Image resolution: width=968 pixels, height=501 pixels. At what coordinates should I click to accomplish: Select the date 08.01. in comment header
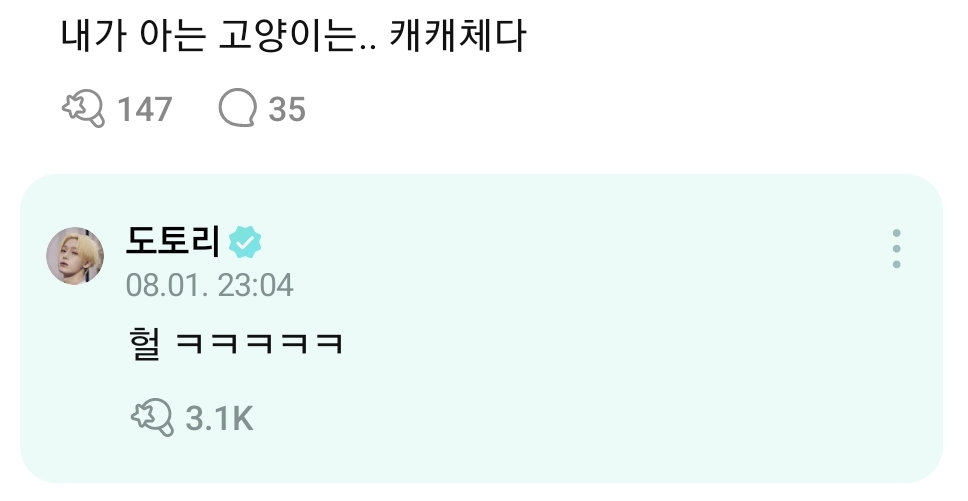(167, 286)
